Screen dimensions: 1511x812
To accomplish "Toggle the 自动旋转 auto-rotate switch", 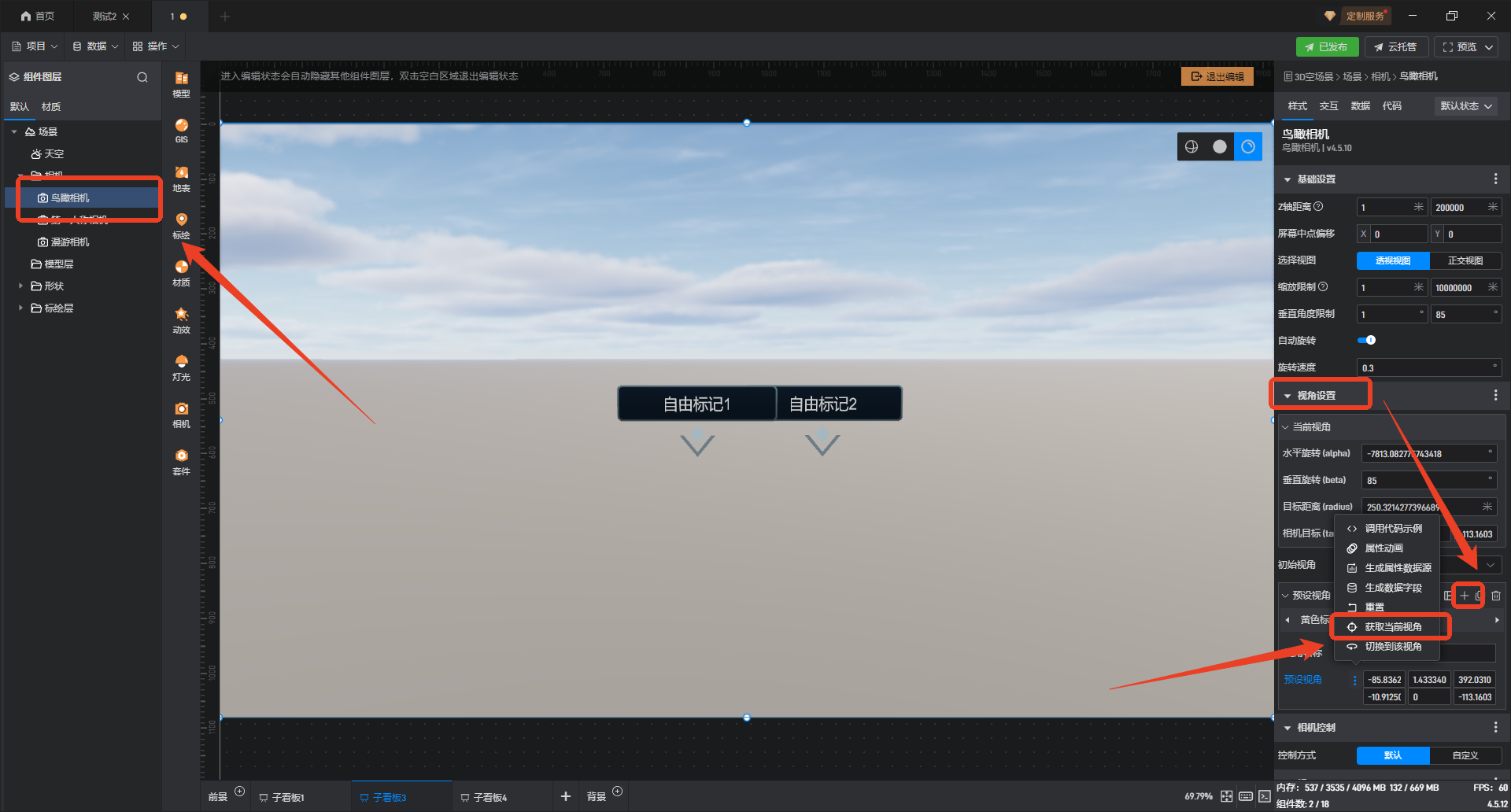I will coord(1366,340).
